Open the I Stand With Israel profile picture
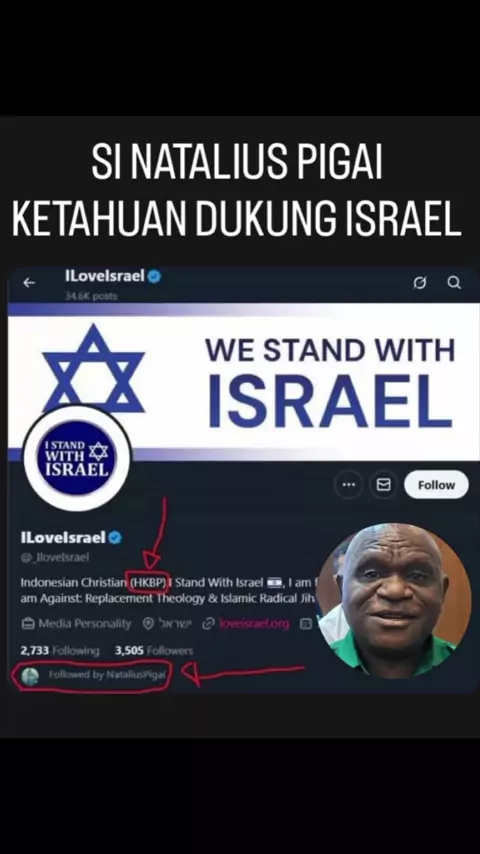480x854 pixels. tap(77, 458)
